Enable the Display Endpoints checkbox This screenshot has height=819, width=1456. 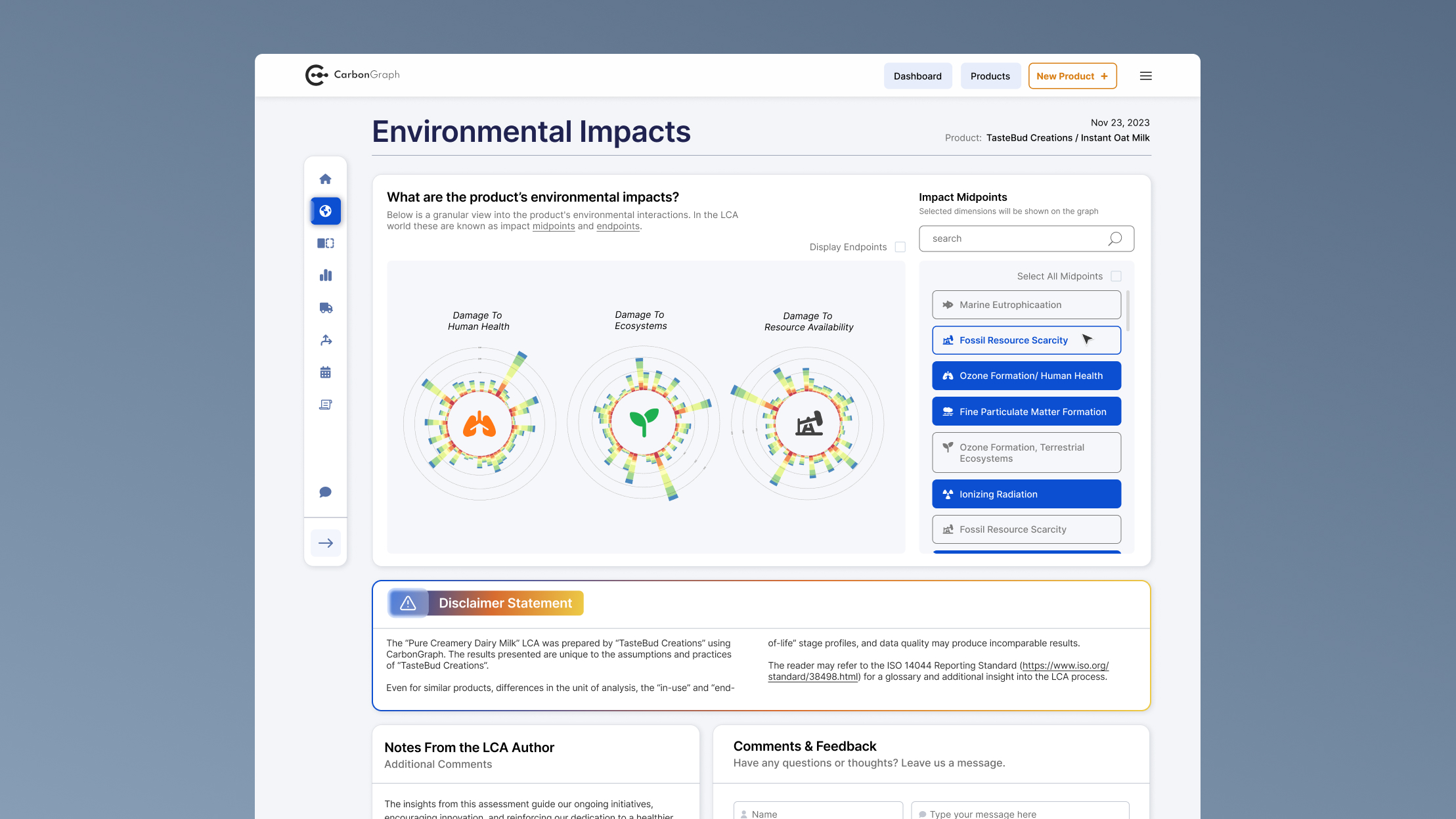click(x=900, y=247)
